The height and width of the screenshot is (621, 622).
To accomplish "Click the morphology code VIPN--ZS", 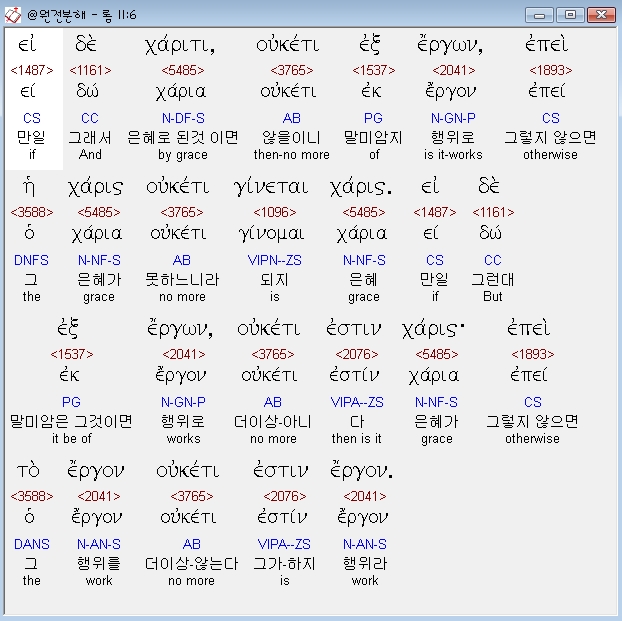I will pos(275,260).
